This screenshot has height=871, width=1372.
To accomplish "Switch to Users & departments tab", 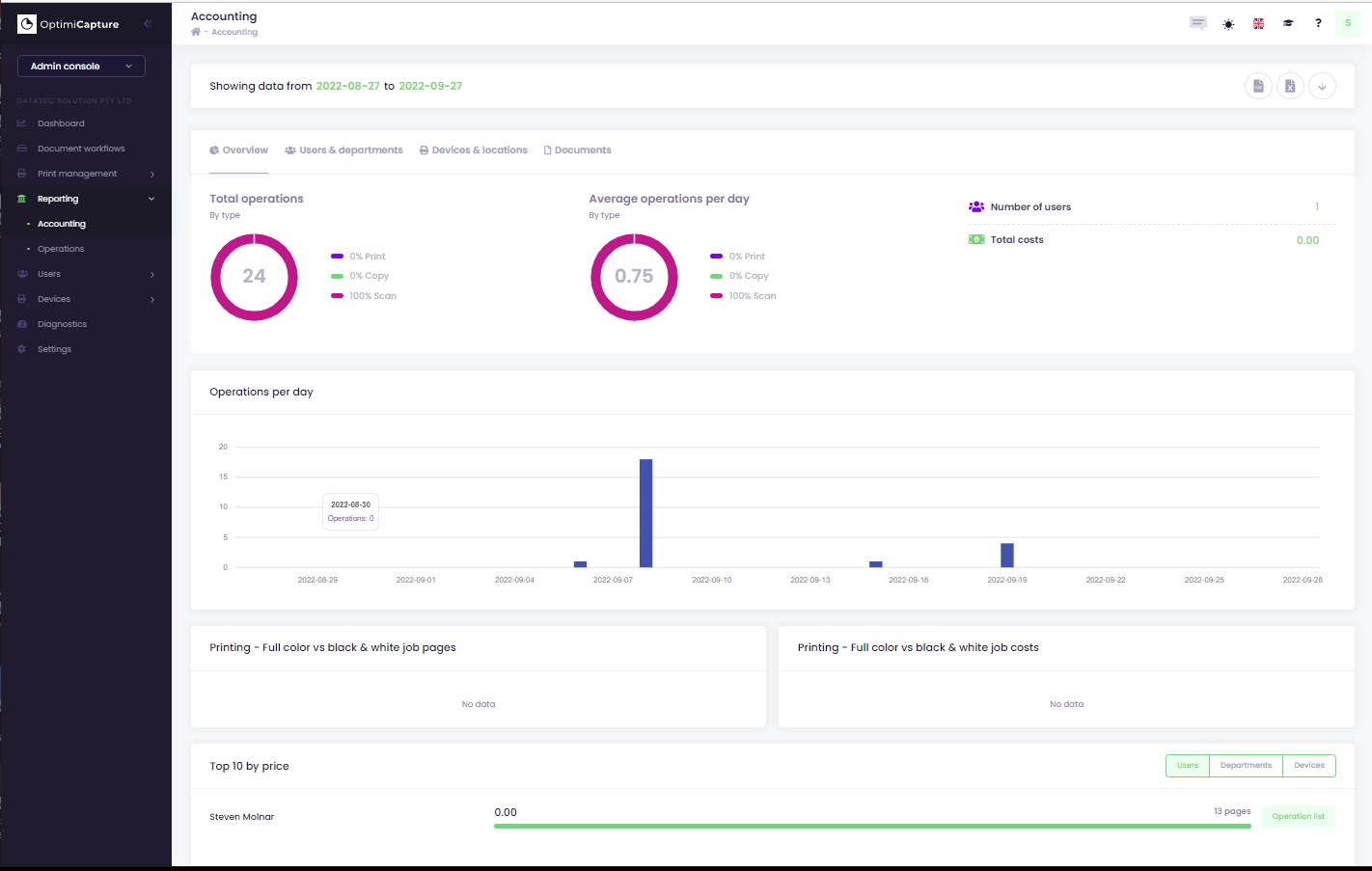I will point(343,150).
